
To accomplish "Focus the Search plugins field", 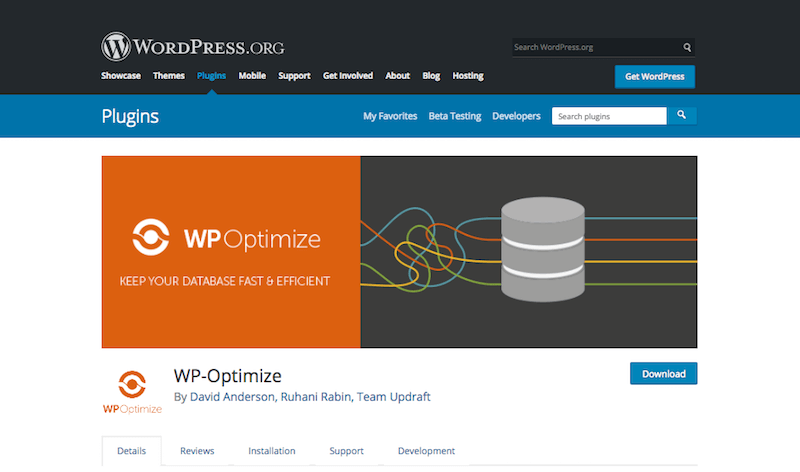I will 609,116.
